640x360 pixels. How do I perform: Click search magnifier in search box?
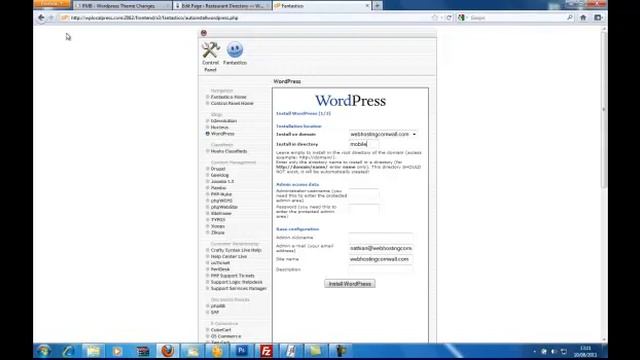click(570, 18)
